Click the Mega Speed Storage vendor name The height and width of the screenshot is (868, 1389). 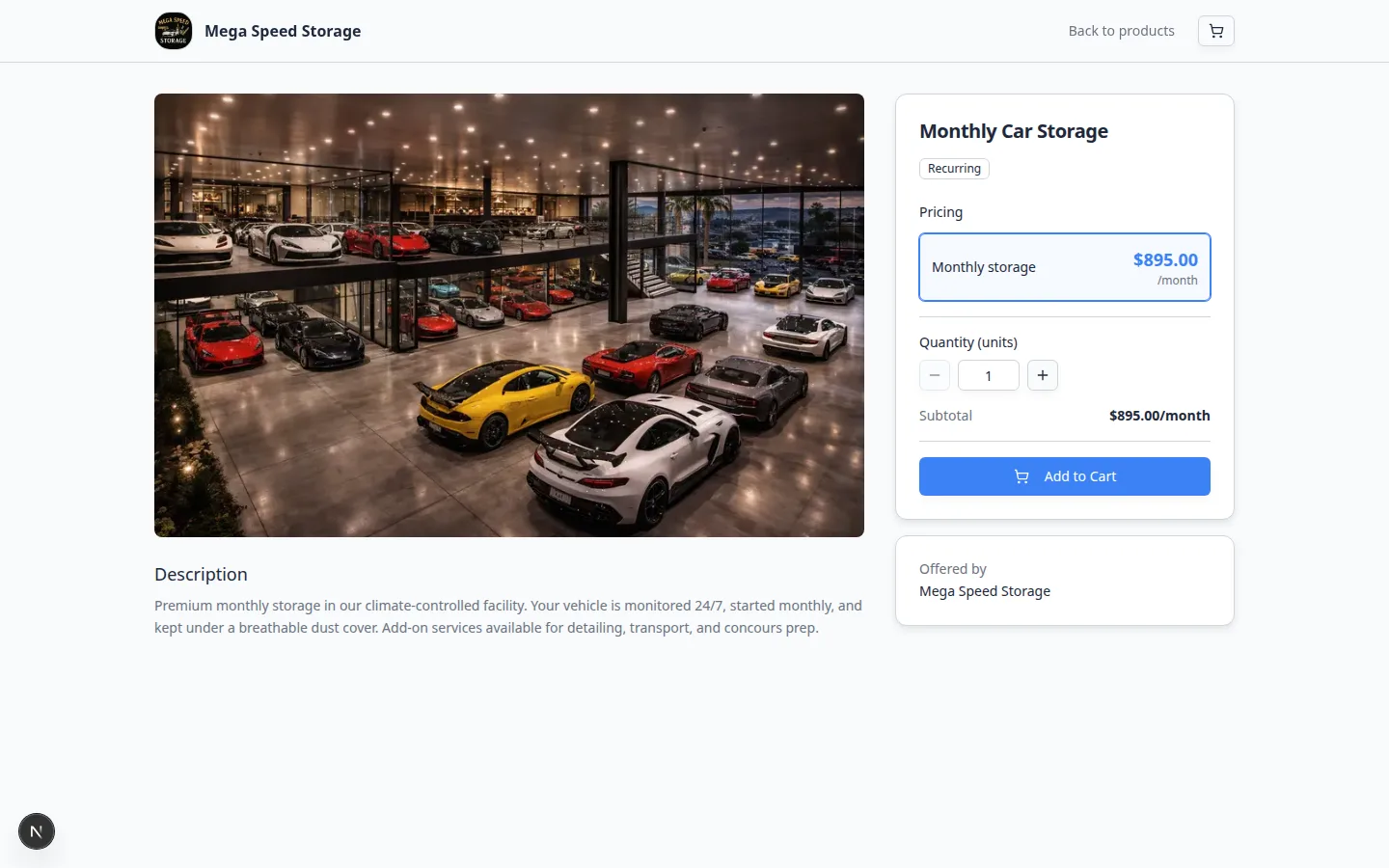click(x=985, y=591)
